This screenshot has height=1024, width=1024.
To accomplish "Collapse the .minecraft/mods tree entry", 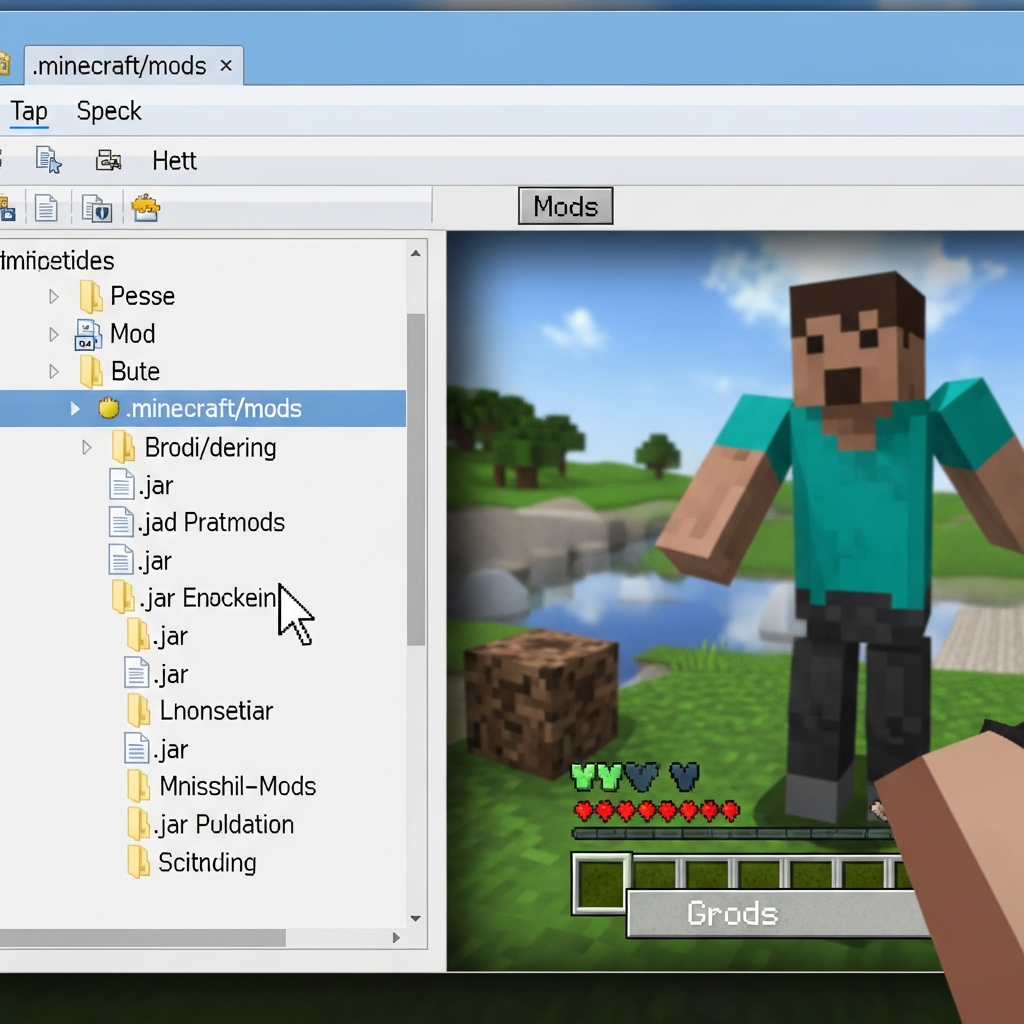I will tap(74, 408).
